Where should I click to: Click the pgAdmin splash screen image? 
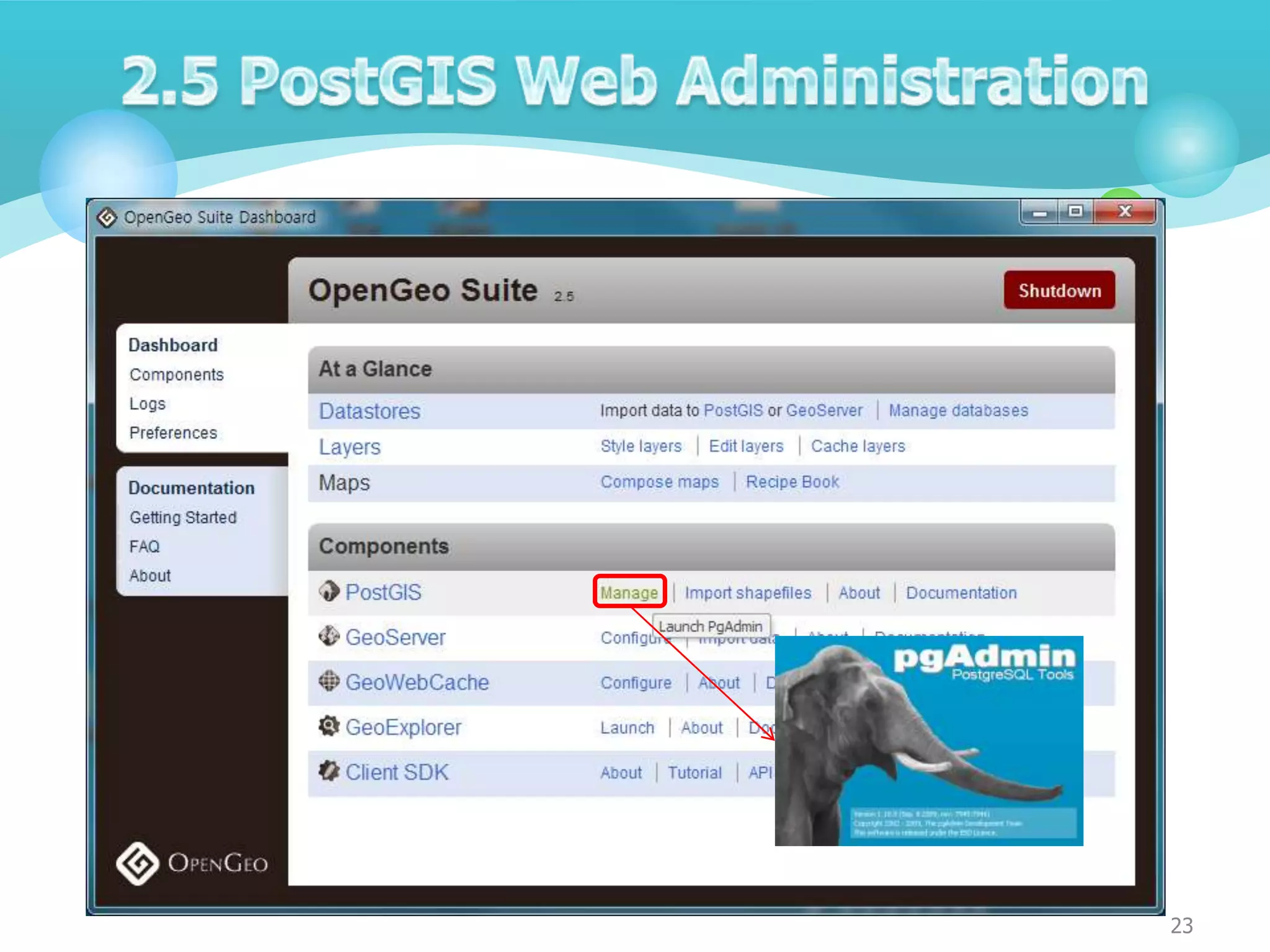tap(929, 741)
